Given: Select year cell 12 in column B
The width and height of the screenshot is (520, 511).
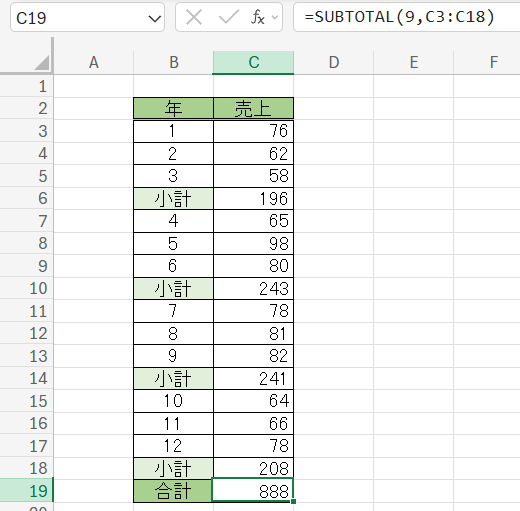Looking at the screenshot, I should (173, 446).
